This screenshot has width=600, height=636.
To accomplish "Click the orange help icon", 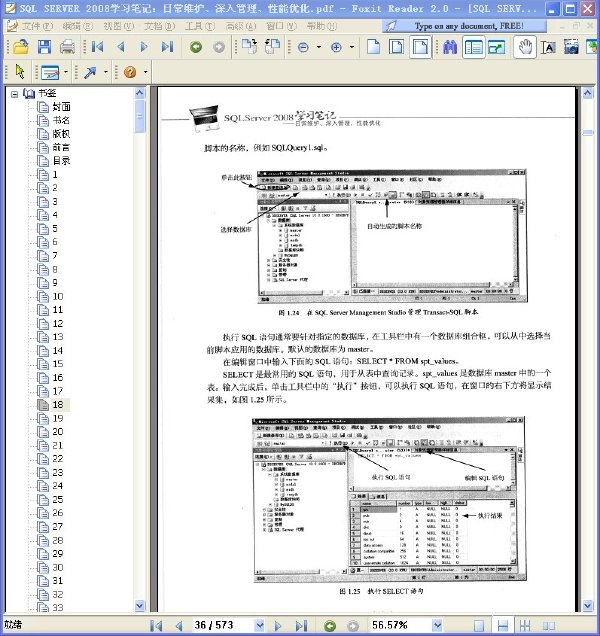I will [x=130, y=72].
